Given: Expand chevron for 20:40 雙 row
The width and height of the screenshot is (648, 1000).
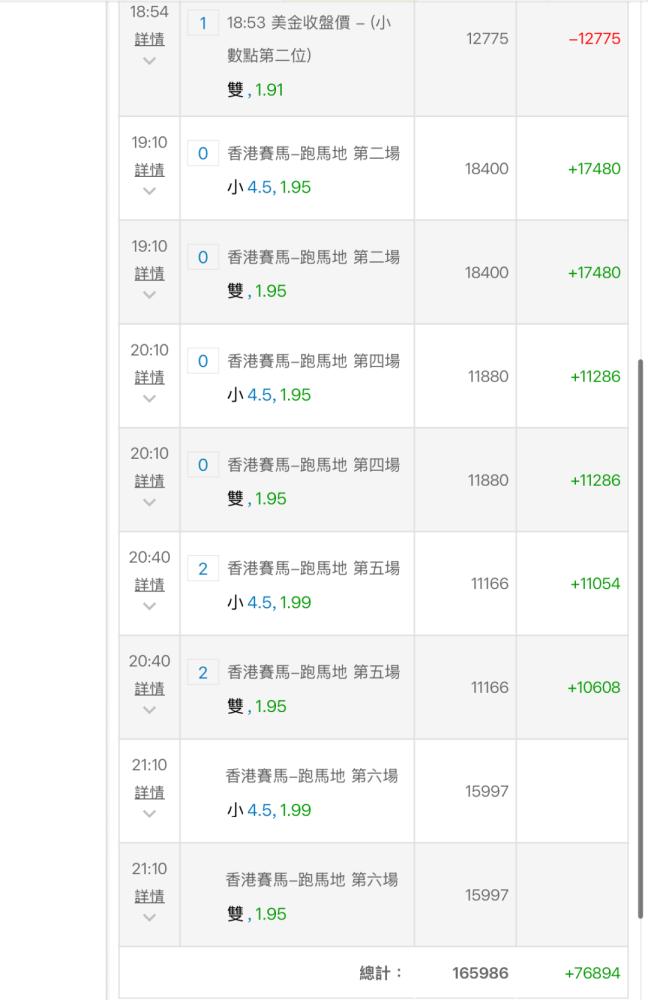Looking at the screenshot, I should click(x=149, y=710).
